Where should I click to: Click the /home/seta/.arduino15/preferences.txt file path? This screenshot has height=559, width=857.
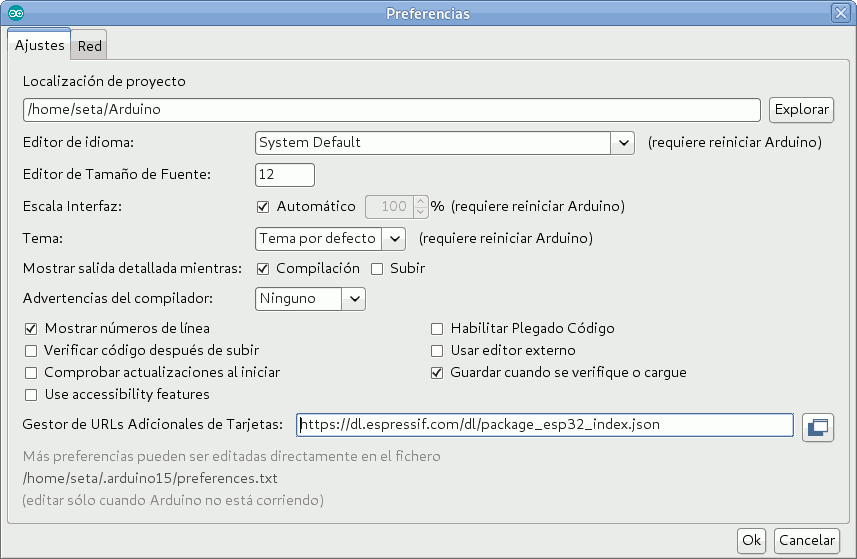150,478
